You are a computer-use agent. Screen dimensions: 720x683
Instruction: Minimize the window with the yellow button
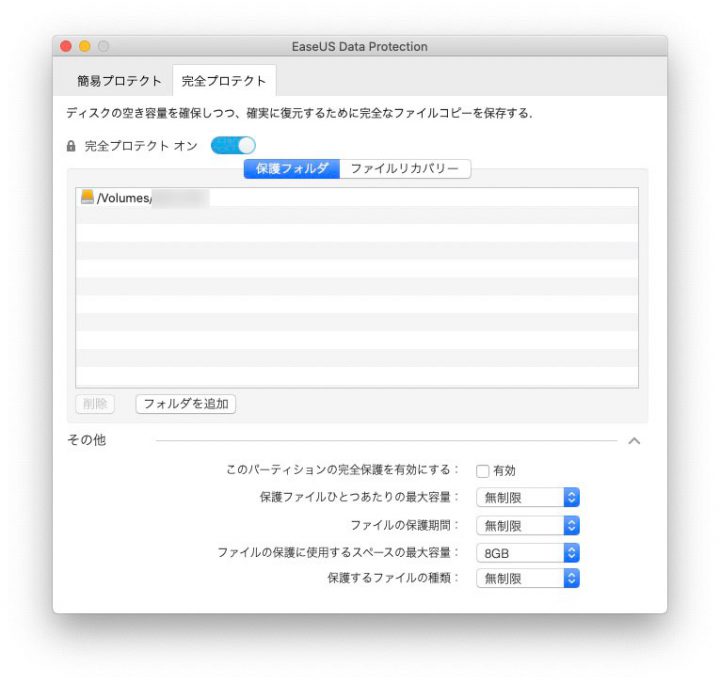coord(84,46)
